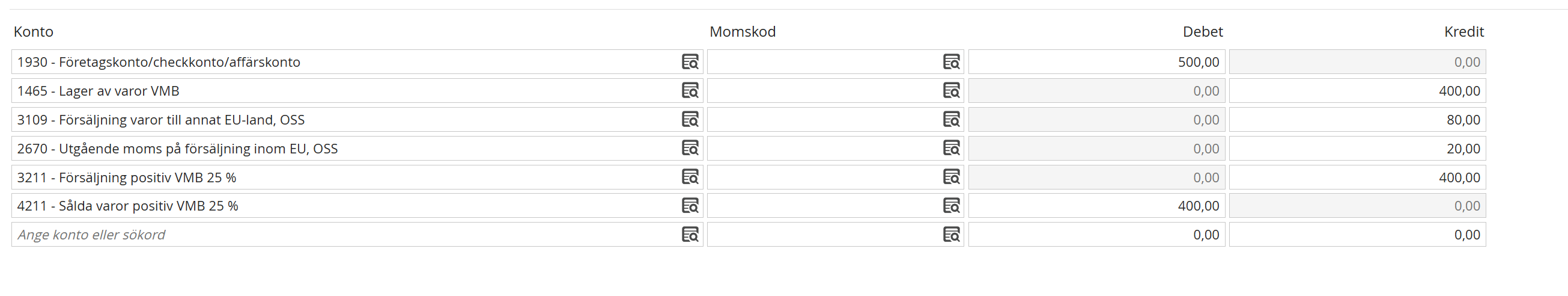
Task: Open VAT code lookup icon for 4211 row
Action: click(x=951, y=205)
